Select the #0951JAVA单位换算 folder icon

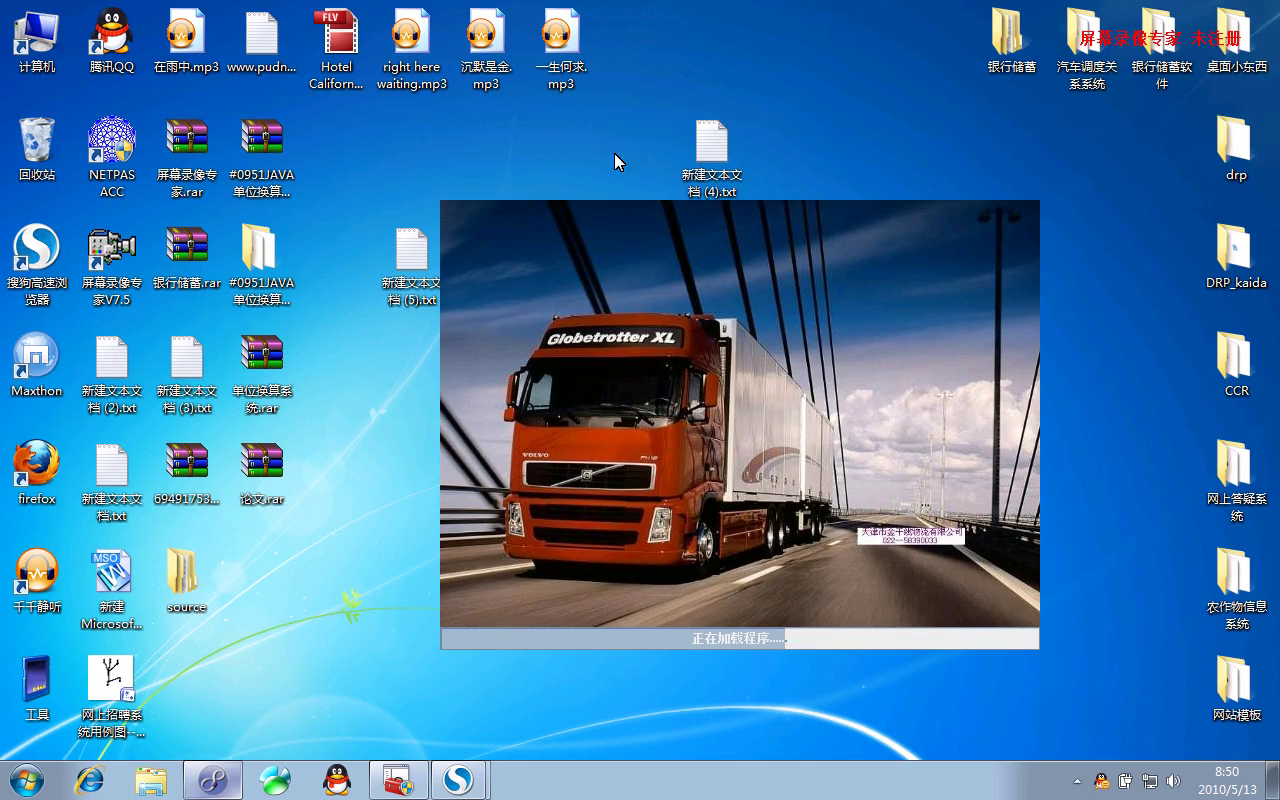point(262,264)
